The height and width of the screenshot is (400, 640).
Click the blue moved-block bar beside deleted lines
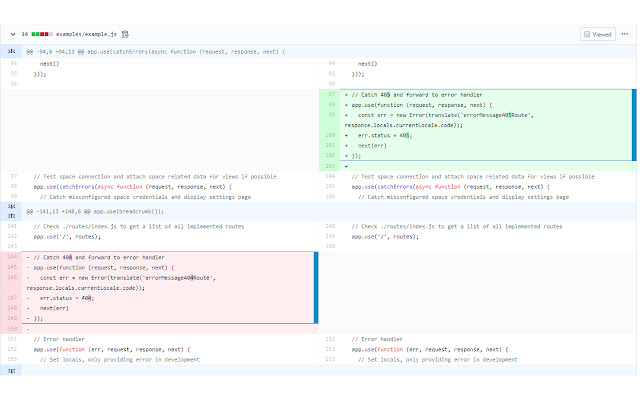pyautogui.click(x=316, y=288)
